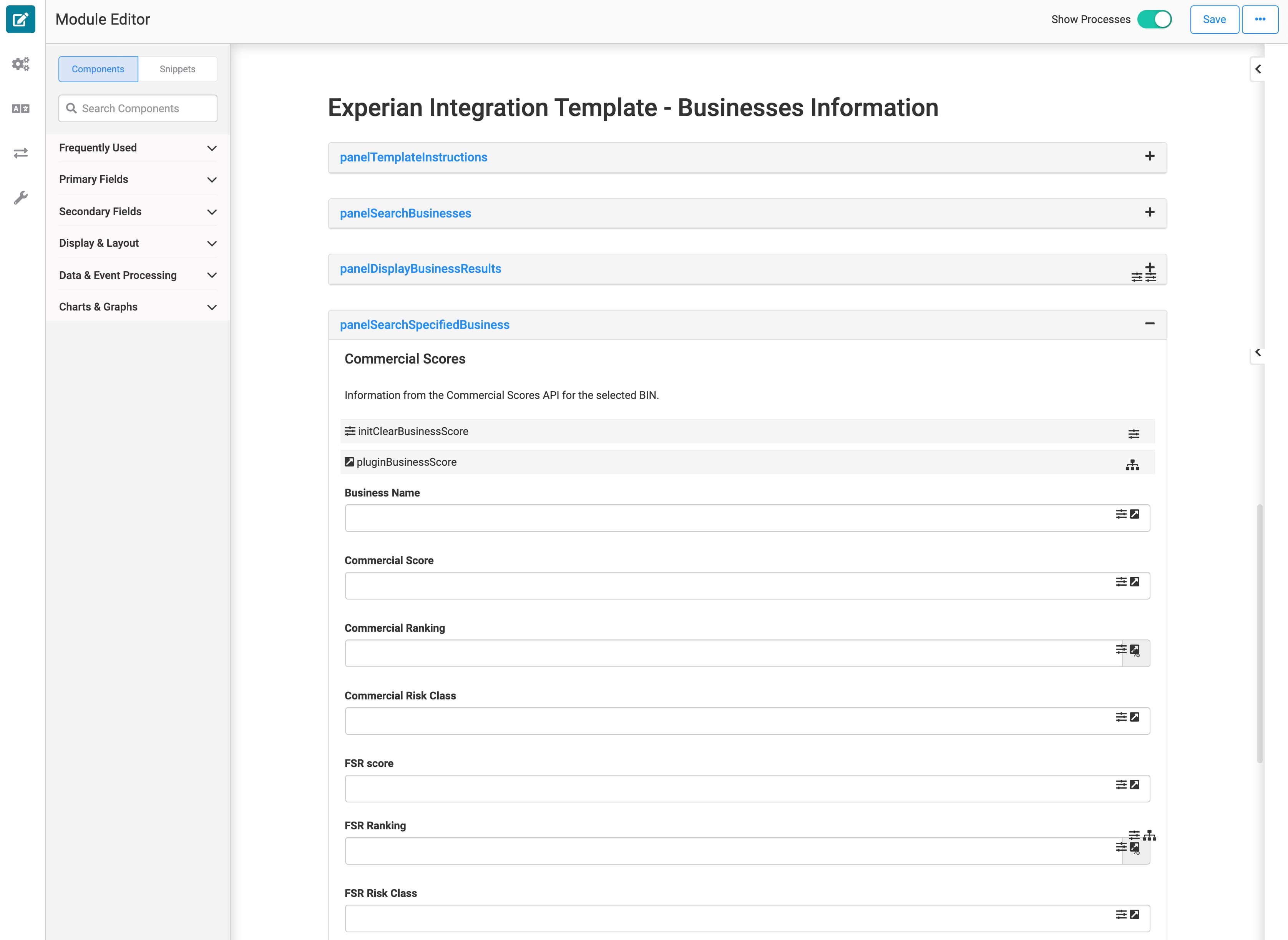Screen dimensions: 1288x940
Task: Click Business Name field plugin arrow icon
Action: pos(1134,514)
